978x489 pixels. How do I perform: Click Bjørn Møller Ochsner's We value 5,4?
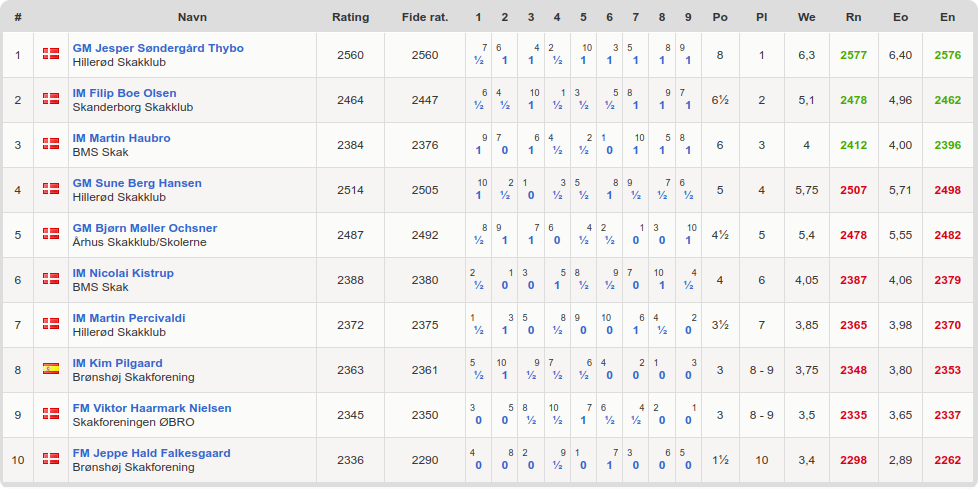coord(806,235)
